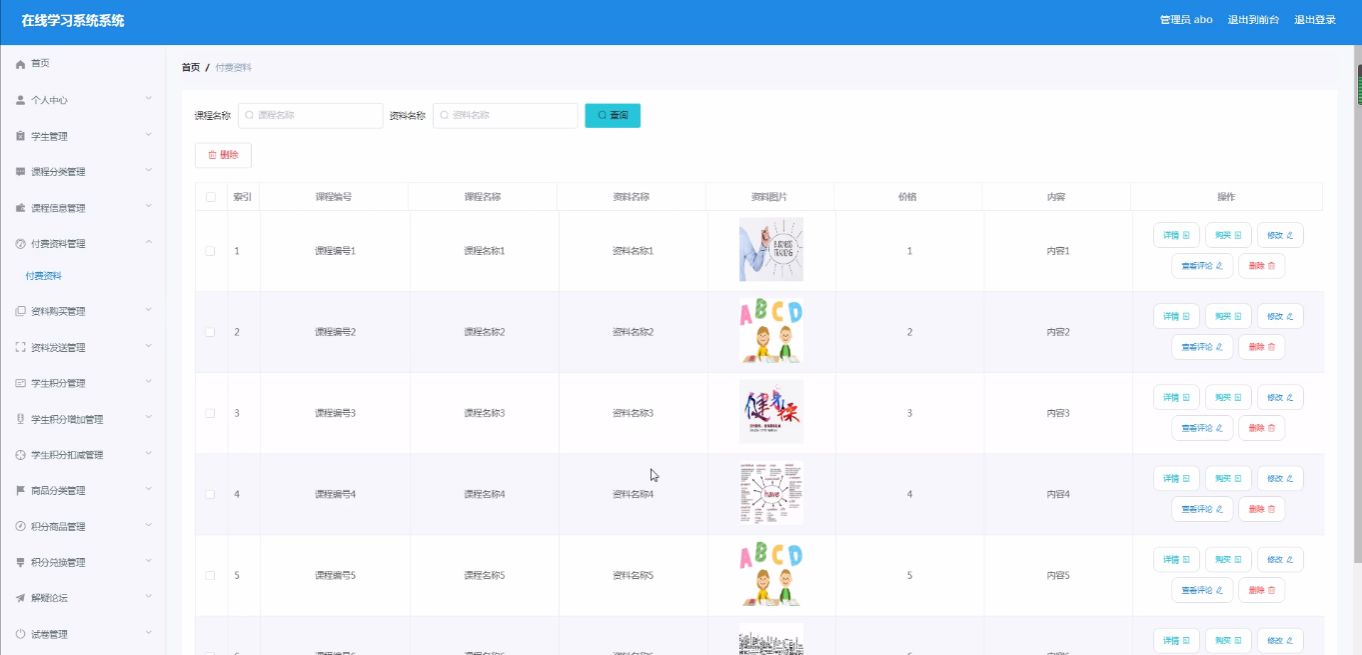This screenshot has width=1362, height=655.
Task: Select the 付费资料 submenu item
Action: click(x=44, y=276)
